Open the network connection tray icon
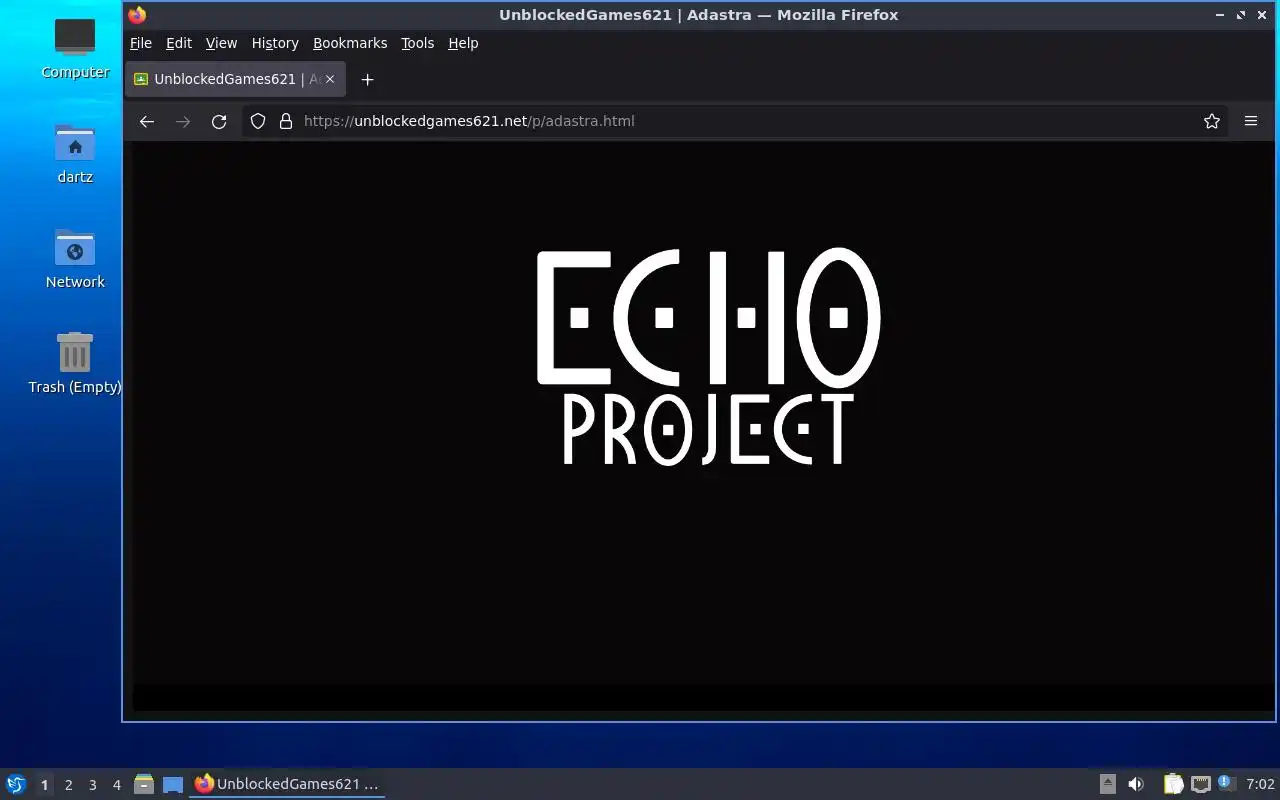This screenshot has height=800, width=1280. pyautogui.click(x=1200, y=784)
